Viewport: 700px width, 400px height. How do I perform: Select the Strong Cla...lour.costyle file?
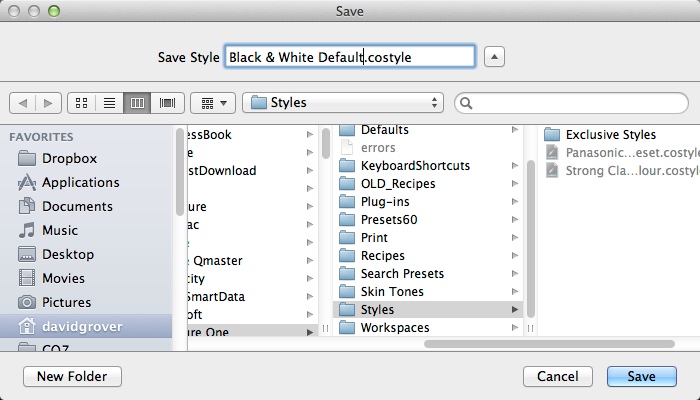(620, 171)
